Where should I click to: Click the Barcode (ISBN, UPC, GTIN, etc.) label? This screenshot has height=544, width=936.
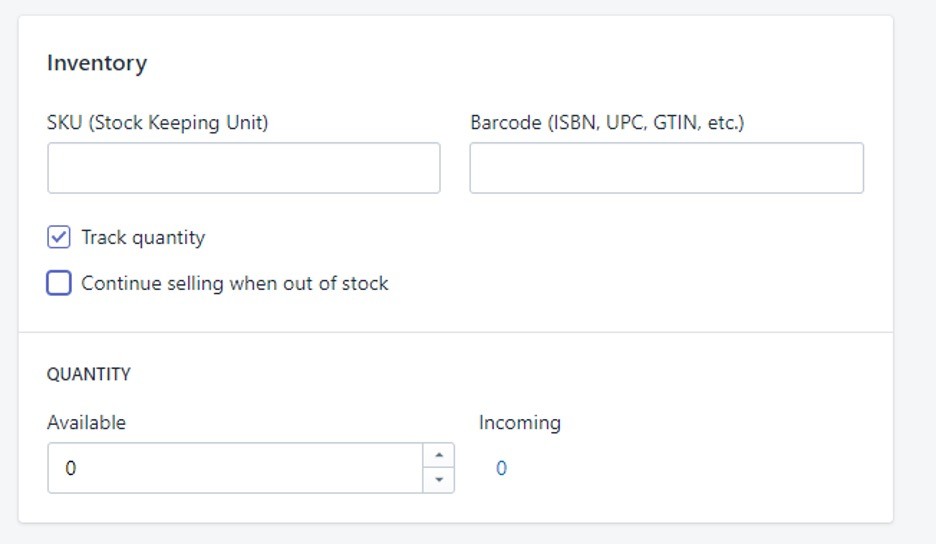coord(607,122)
